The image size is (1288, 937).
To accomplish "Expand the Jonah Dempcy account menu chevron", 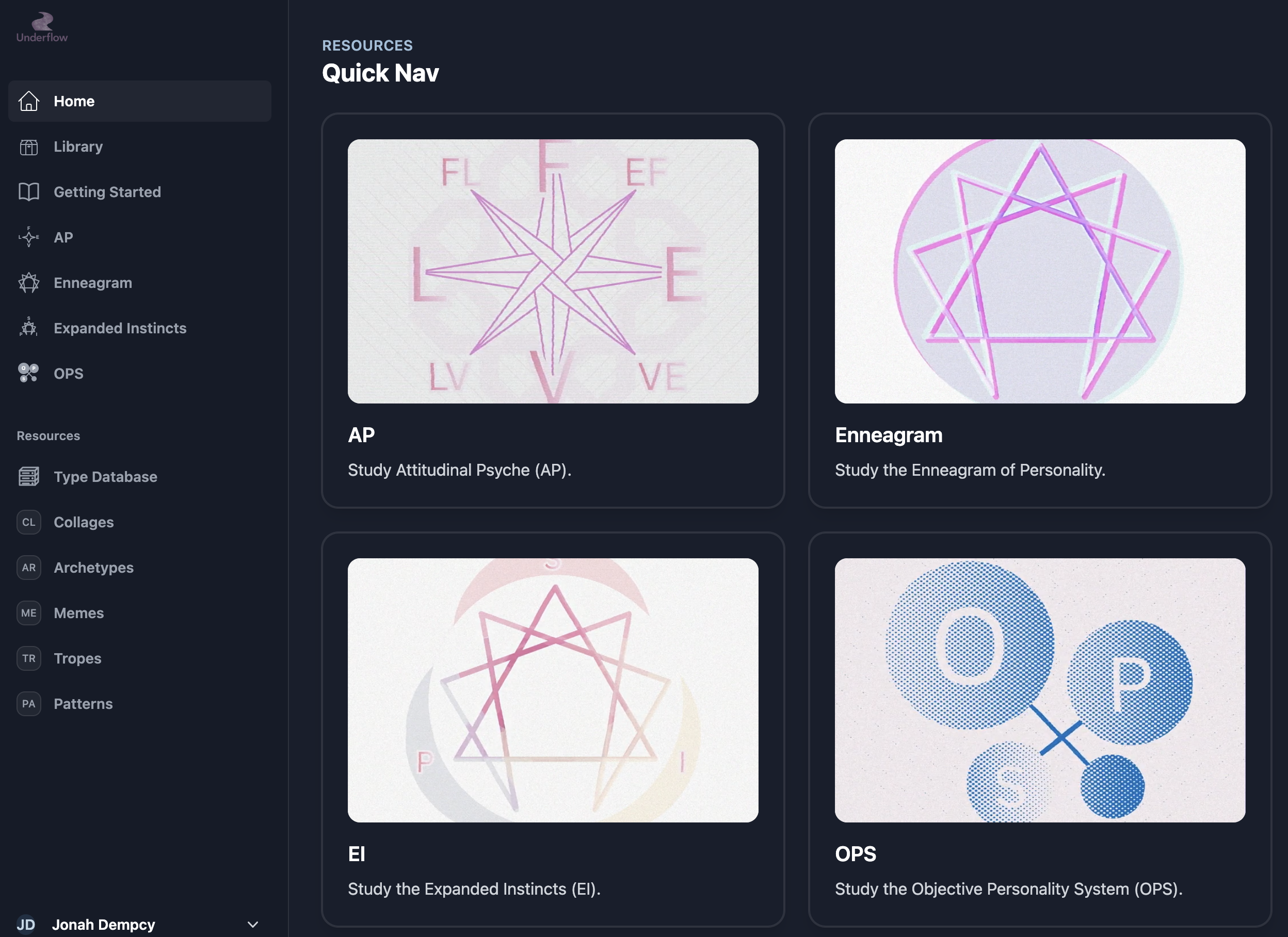I will [253, 925].
